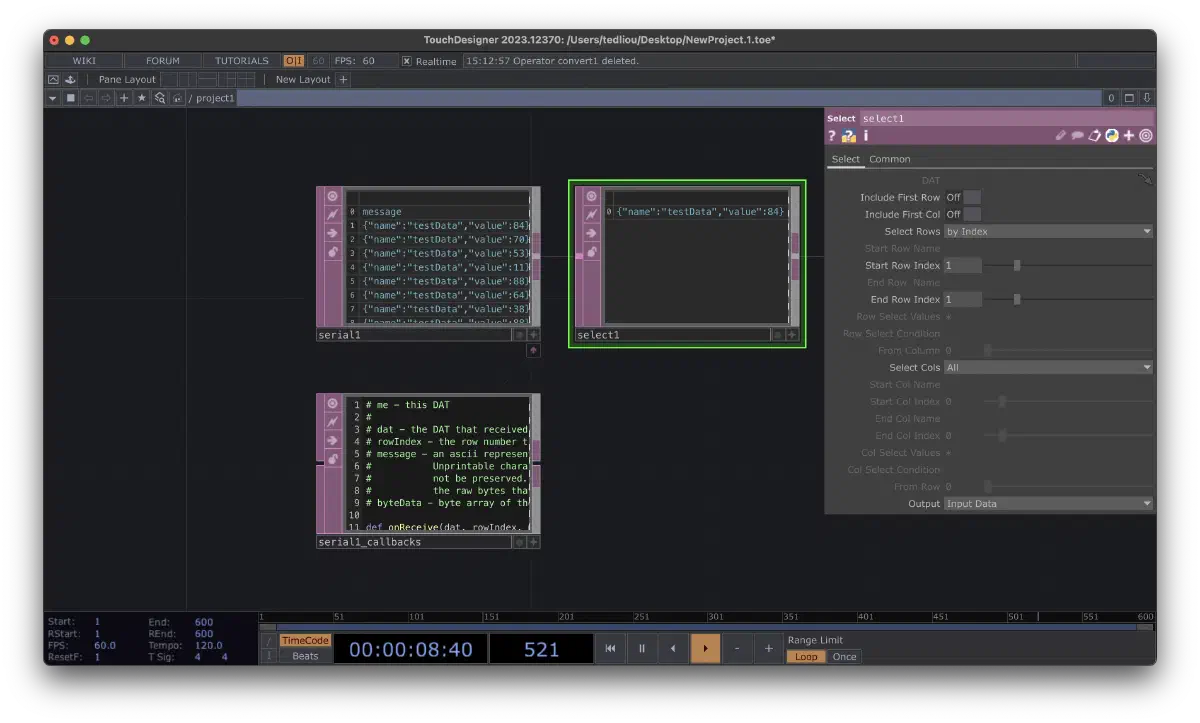The image size is (1200, 723).
Task: Switch to the Common tab in parameters
Action: coord(889,158)
